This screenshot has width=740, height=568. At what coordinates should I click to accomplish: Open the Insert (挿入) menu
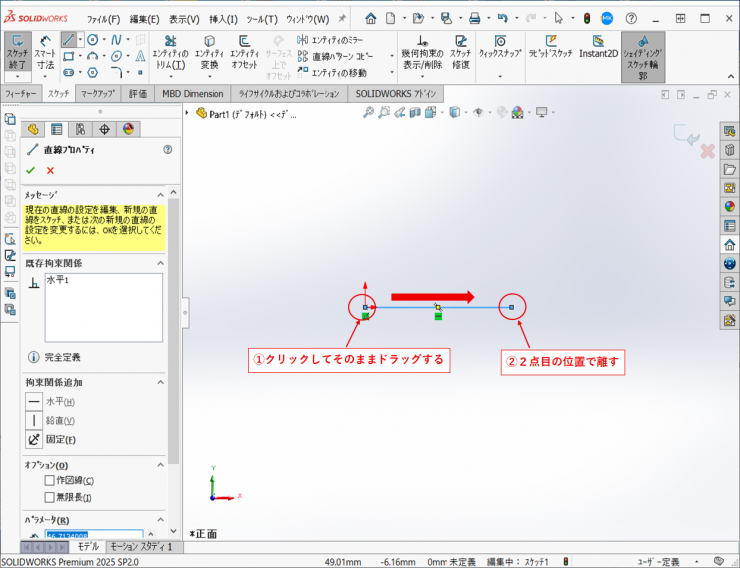(224, 19)
